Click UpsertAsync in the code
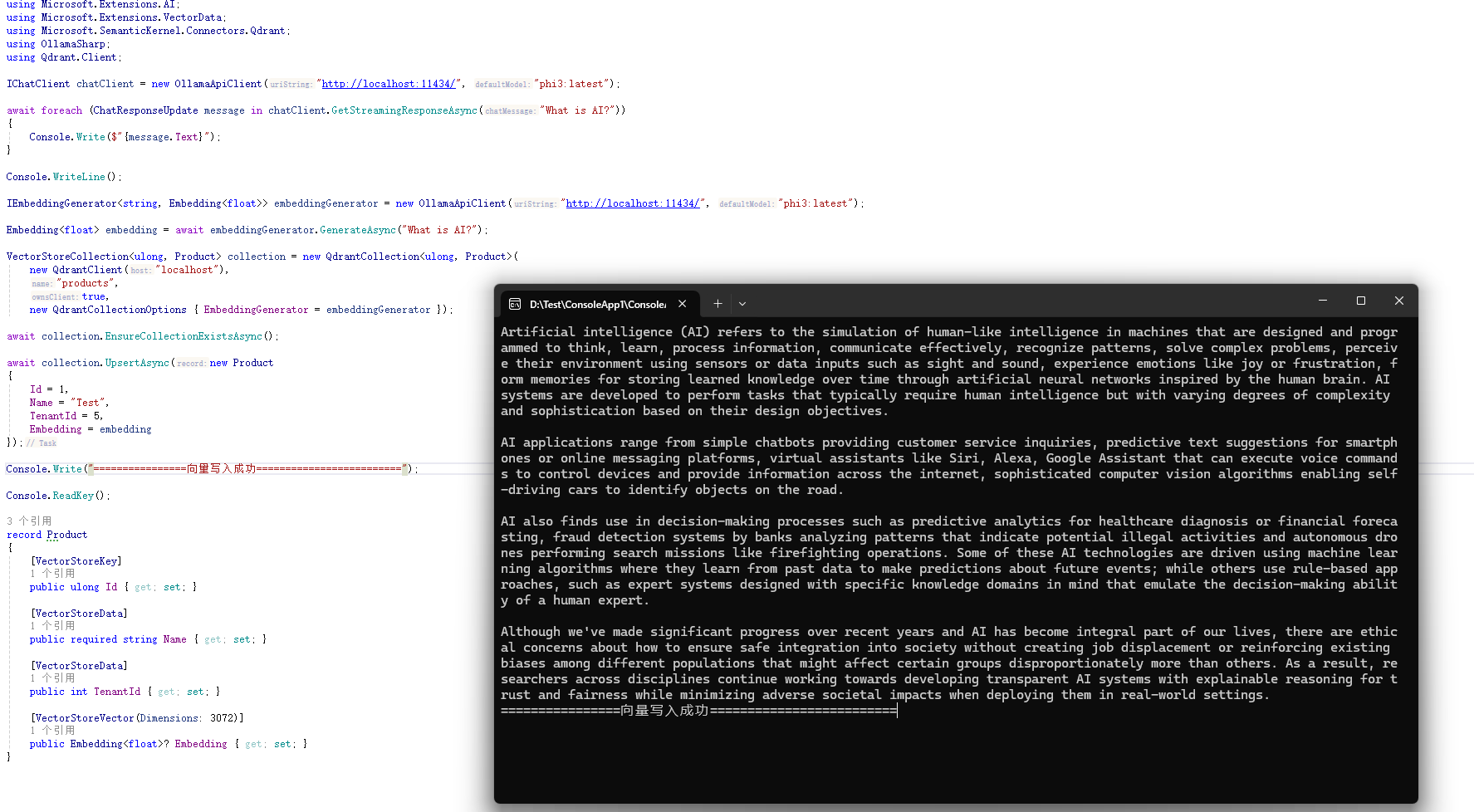The image size is (1474, 812). pos(137,363)
